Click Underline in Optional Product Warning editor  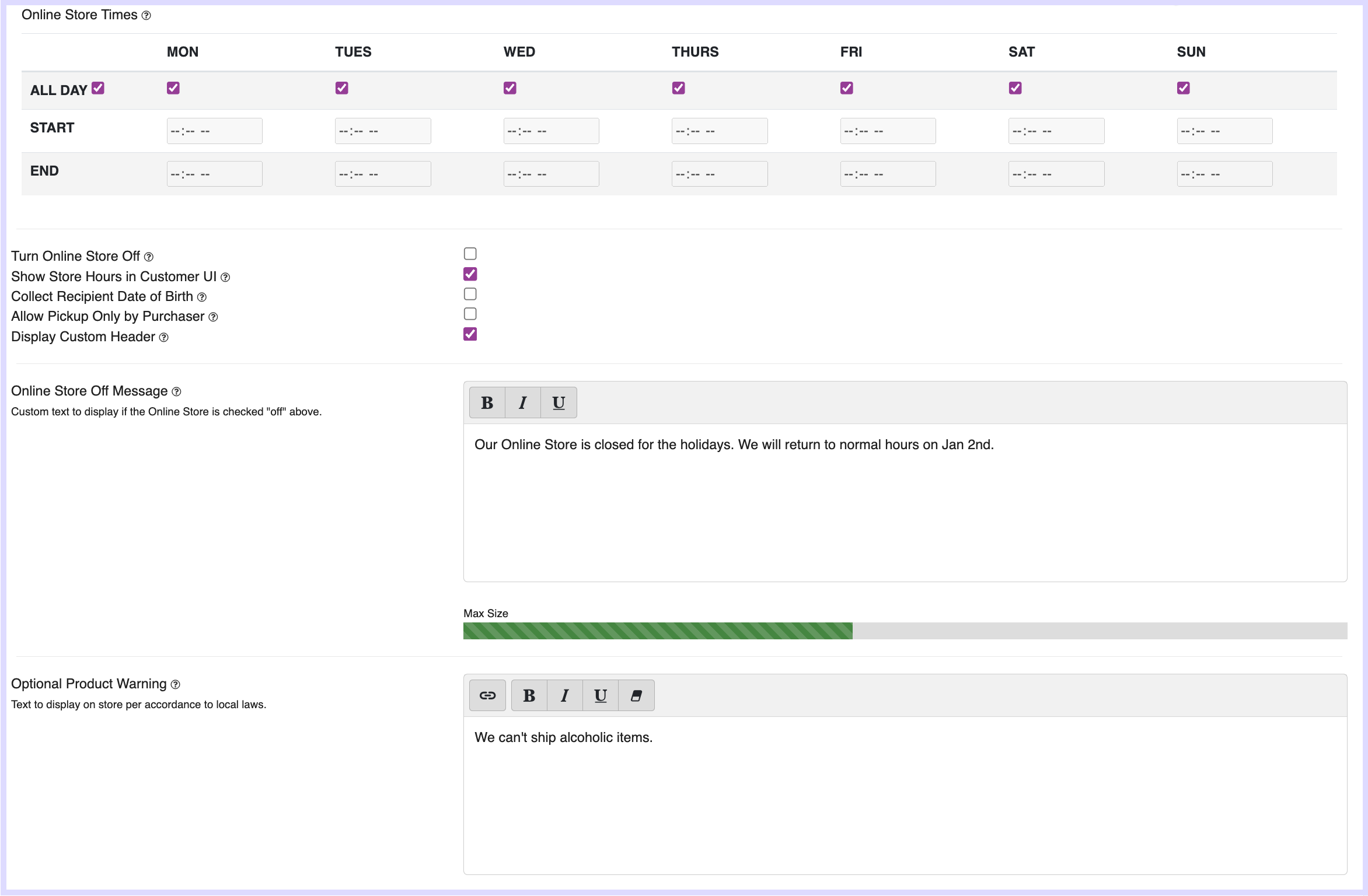click(x=601, y=695)
